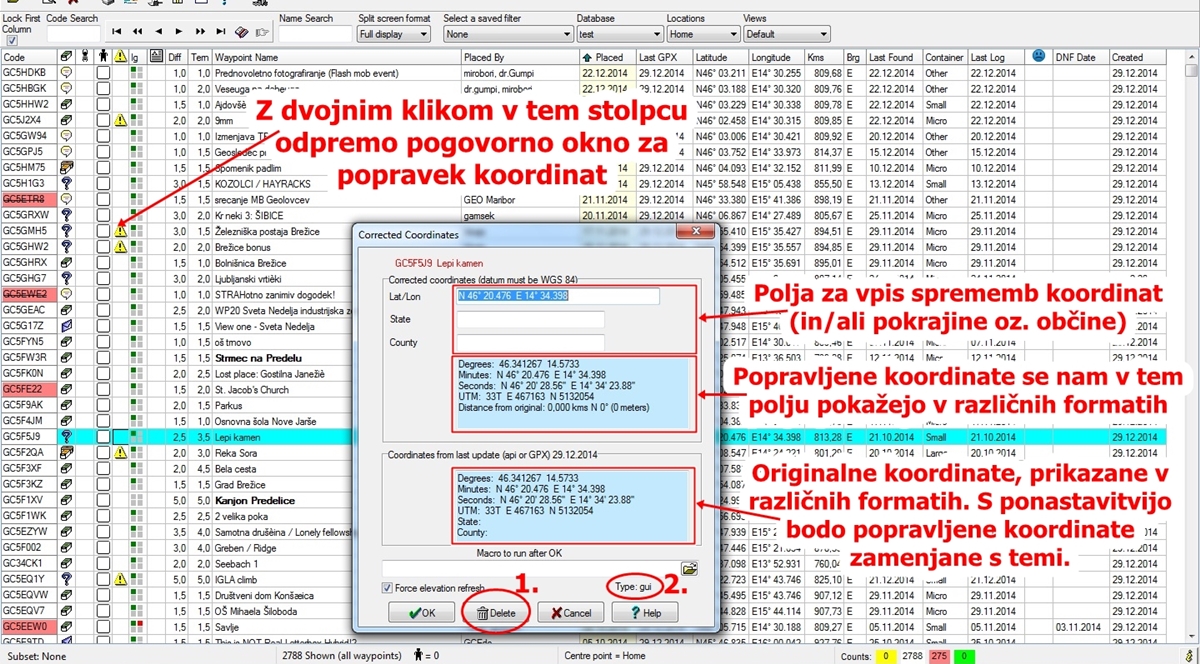This screenshot has width=1200, height=664.
Task: Browse for macro with folder icon in dialog
Action: coord(689,568)
